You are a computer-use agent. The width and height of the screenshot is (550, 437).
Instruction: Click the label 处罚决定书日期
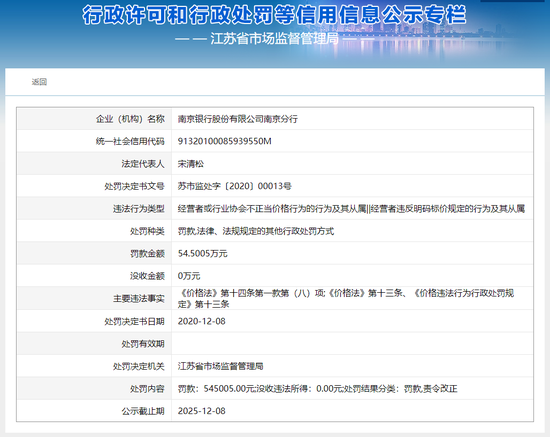134,321
